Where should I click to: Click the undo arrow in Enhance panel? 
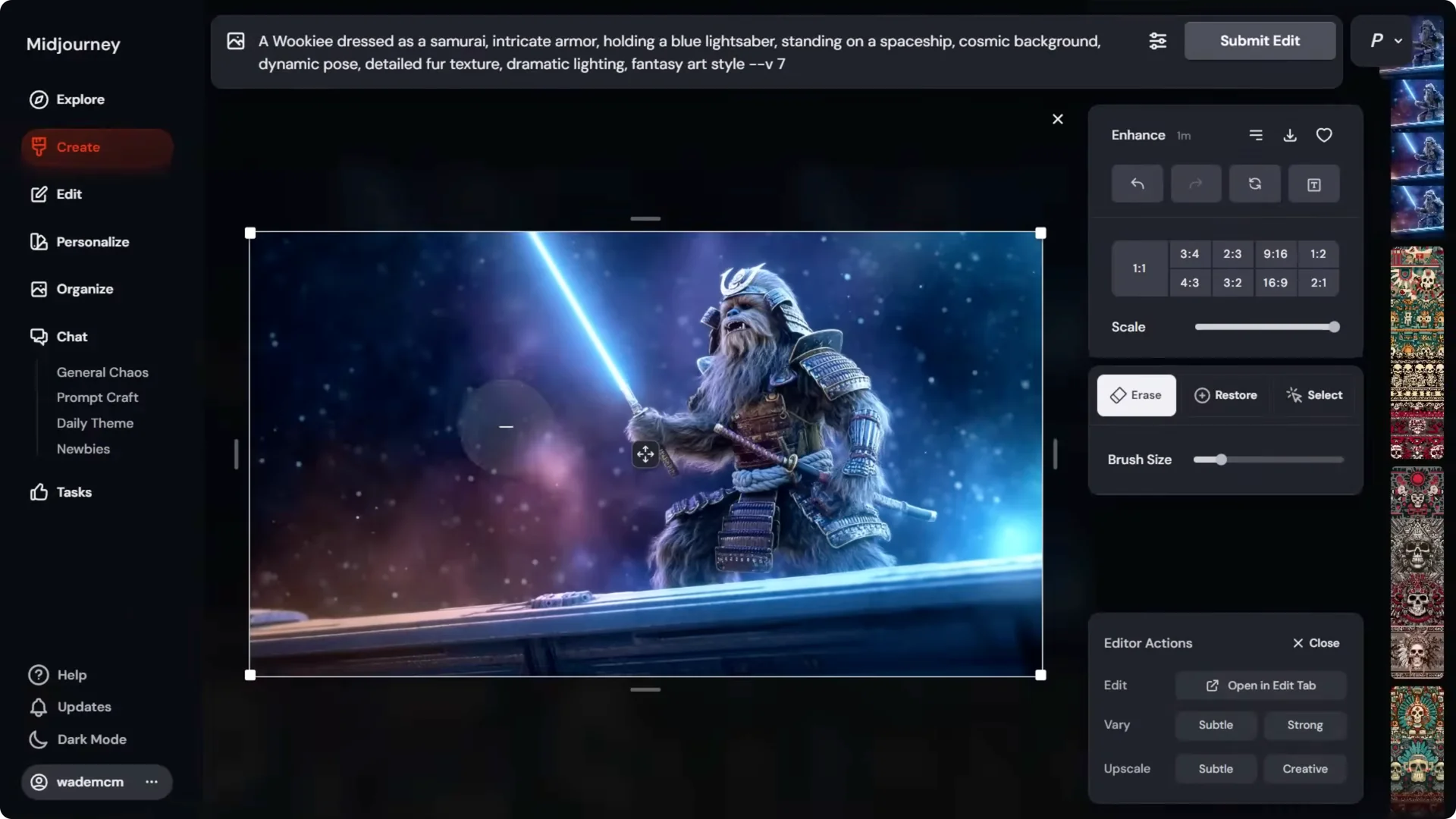coord(1137,184)
